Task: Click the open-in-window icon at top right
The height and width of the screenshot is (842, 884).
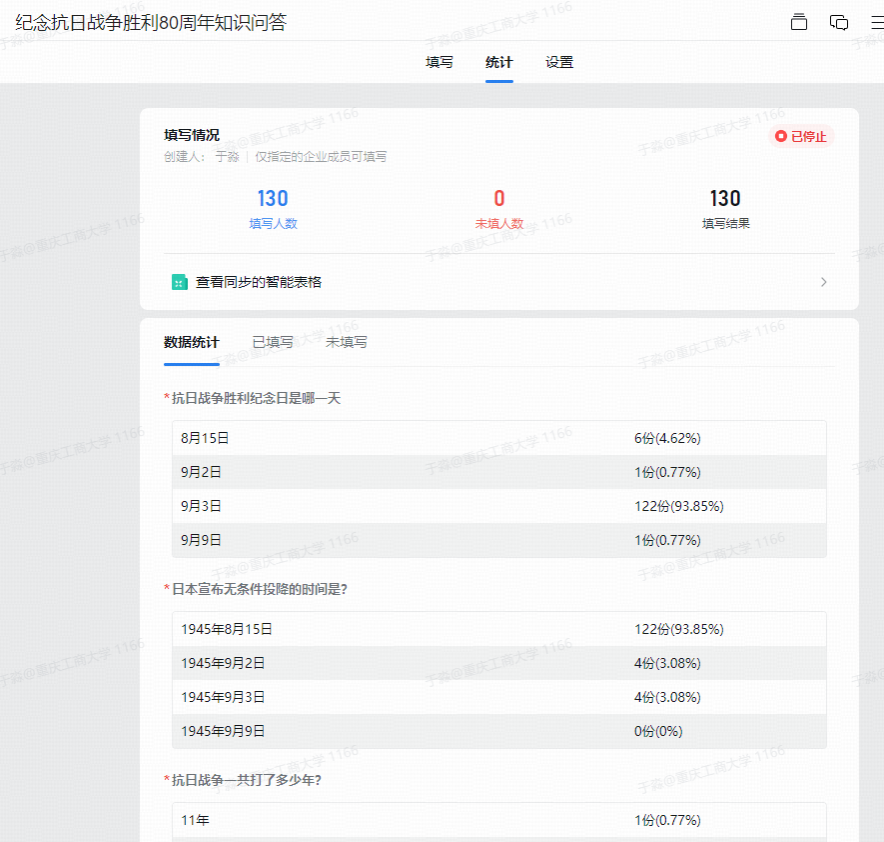Action: coord(798,21)
